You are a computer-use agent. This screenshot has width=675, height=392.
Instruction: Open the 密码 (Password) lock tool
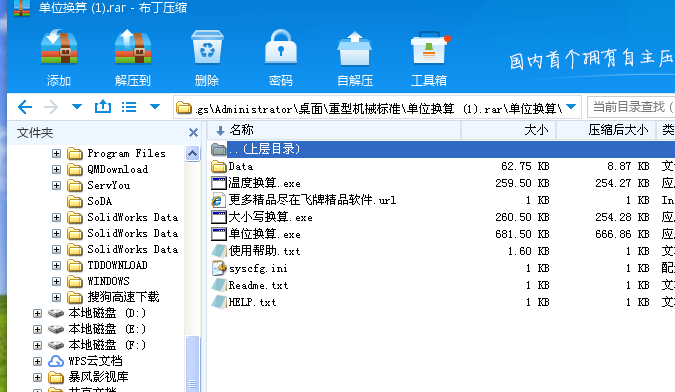click(x=281, y=47)
